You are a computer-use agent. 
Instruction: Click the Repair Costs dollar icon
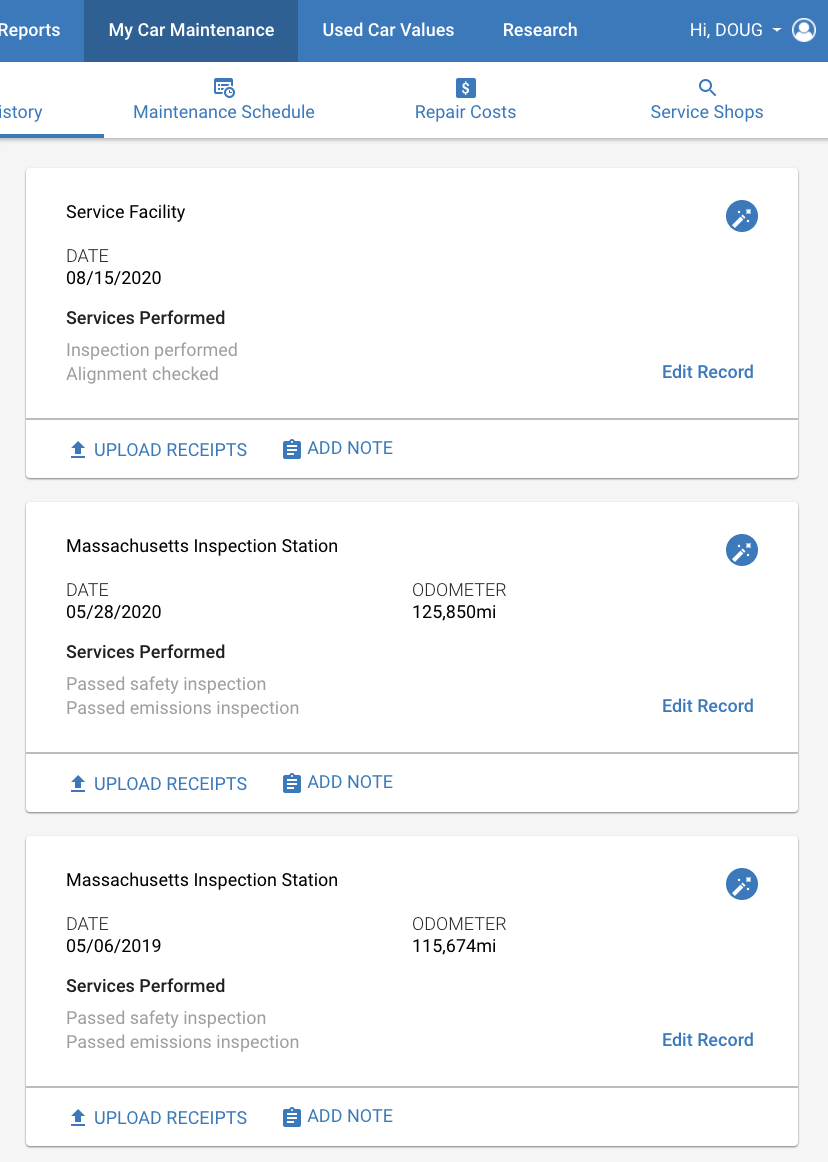click(466, 88)
